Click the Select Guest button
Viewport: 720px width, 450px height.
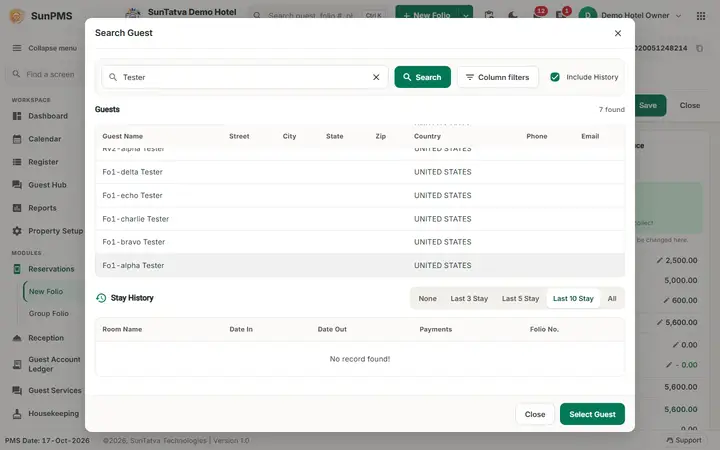[592, 414]
